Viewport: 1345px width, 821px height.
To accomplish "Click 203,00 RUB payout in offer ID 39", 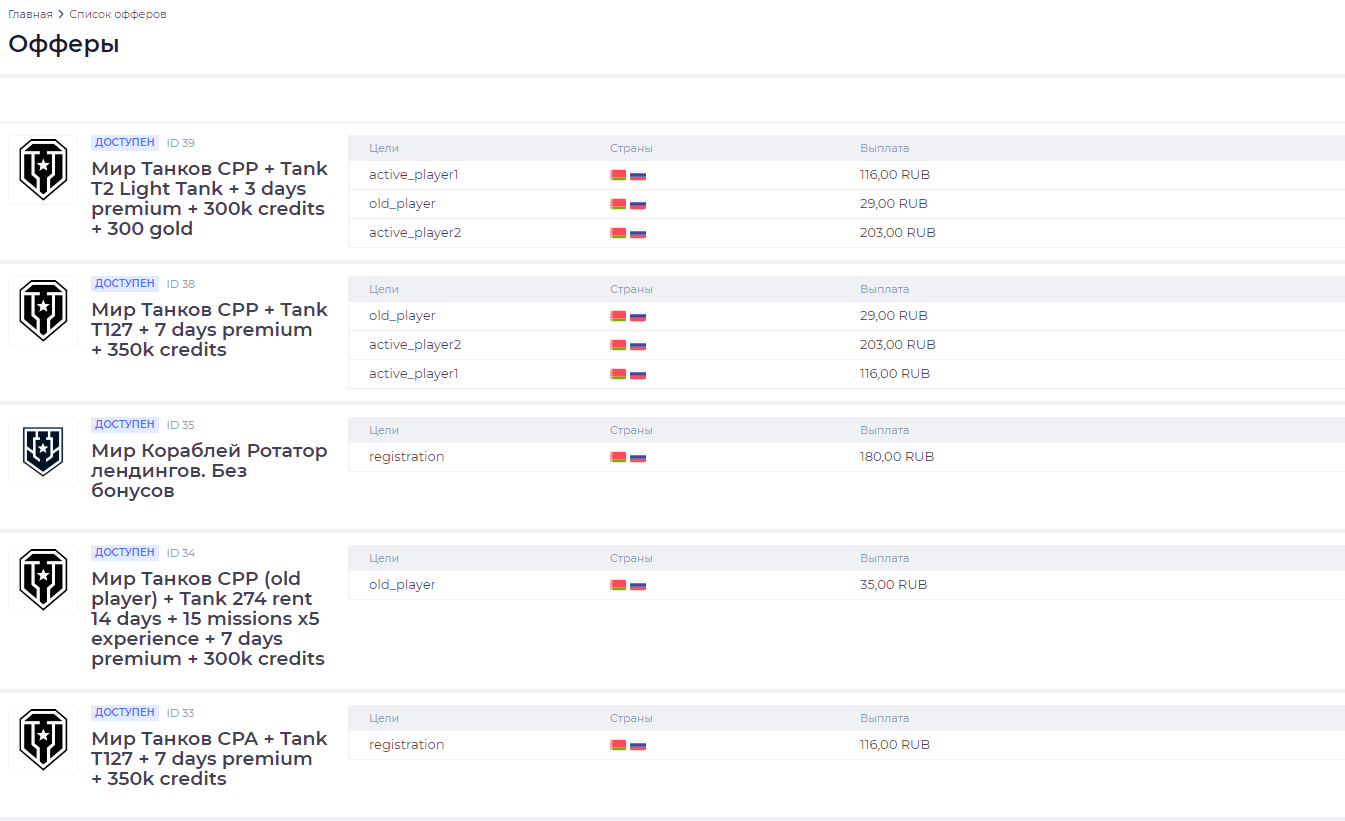I will 898,233.
